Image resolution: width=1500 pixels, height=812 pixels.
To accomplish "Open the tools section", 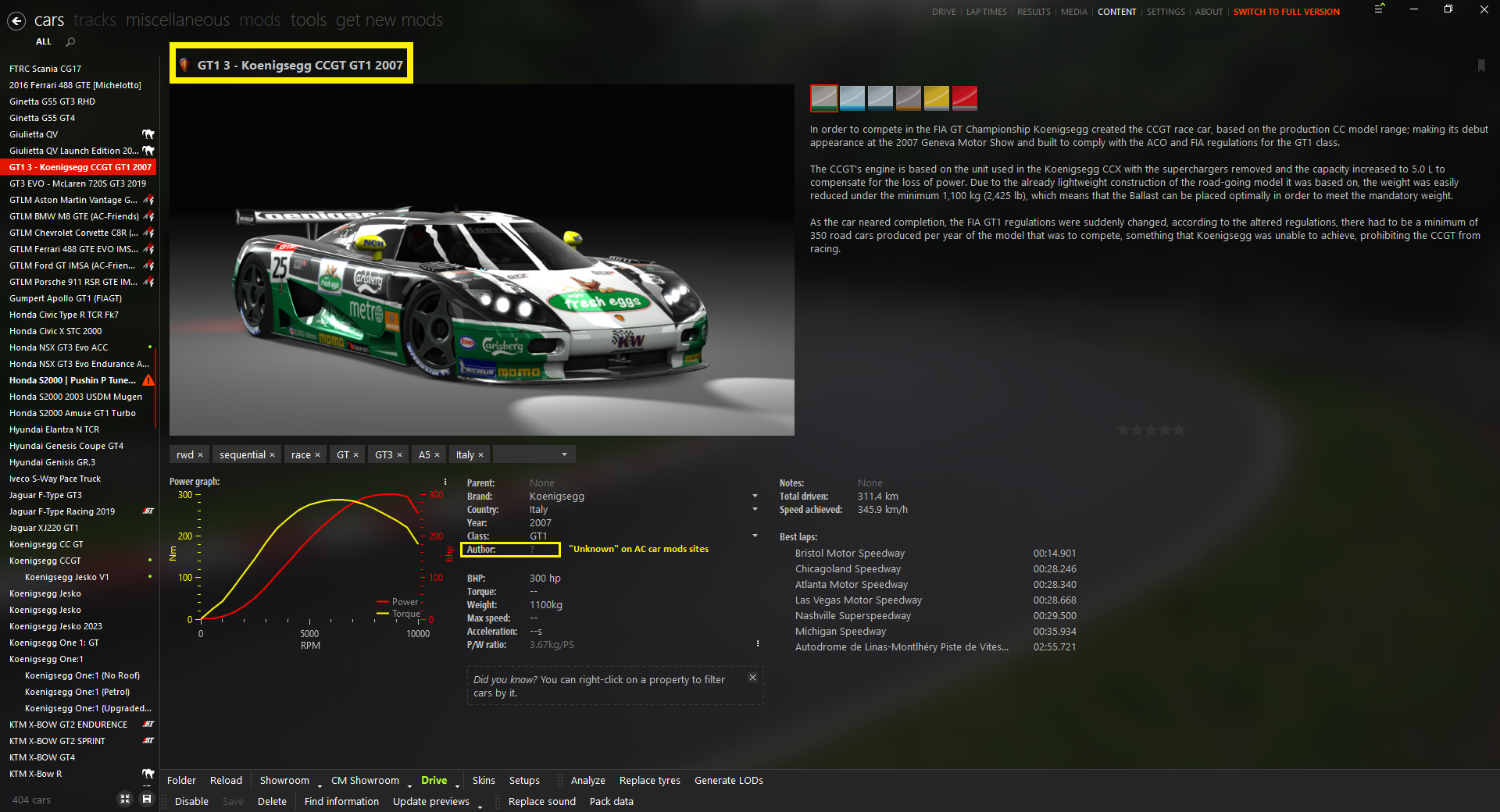I will [x=309, y=20].
